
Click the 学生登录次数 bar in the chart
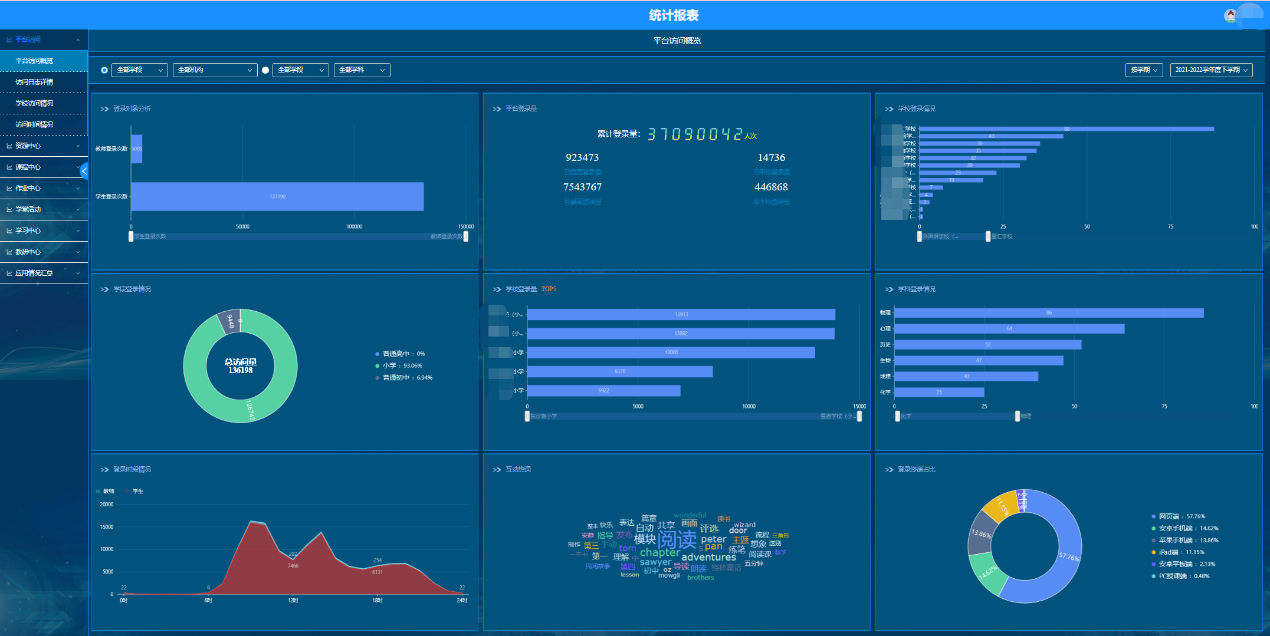coord(277,197)
